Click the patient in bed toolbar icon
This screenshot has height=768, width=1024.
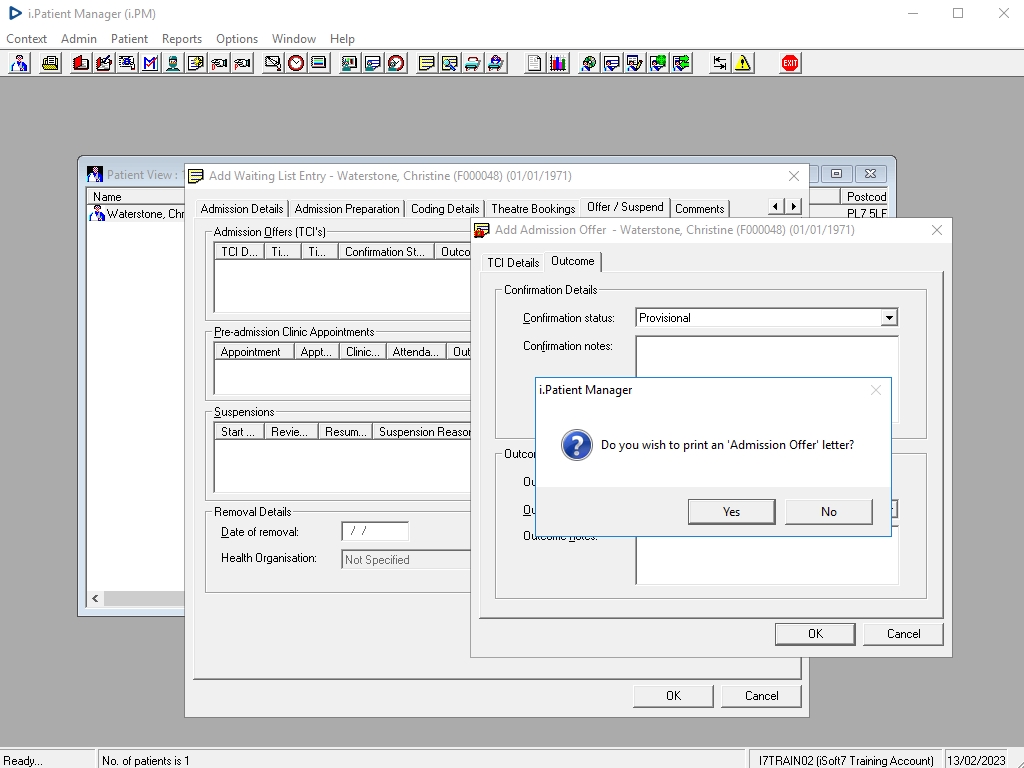tap(496, 63)
